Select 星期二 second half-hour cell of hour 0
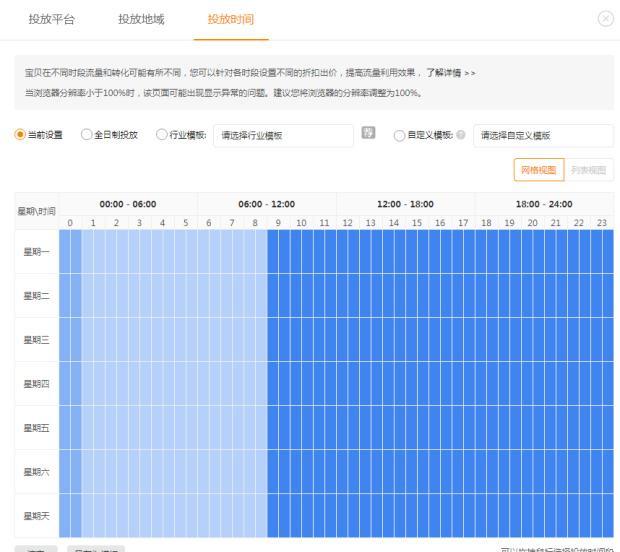Image resolution: width=620 pixels, height=552 pixels. 76,295
